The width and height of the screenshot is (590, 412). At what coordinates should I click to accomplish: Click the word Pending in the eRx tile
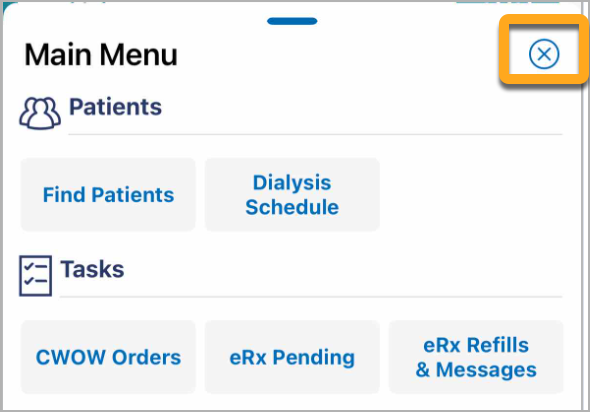pos(313,358)
